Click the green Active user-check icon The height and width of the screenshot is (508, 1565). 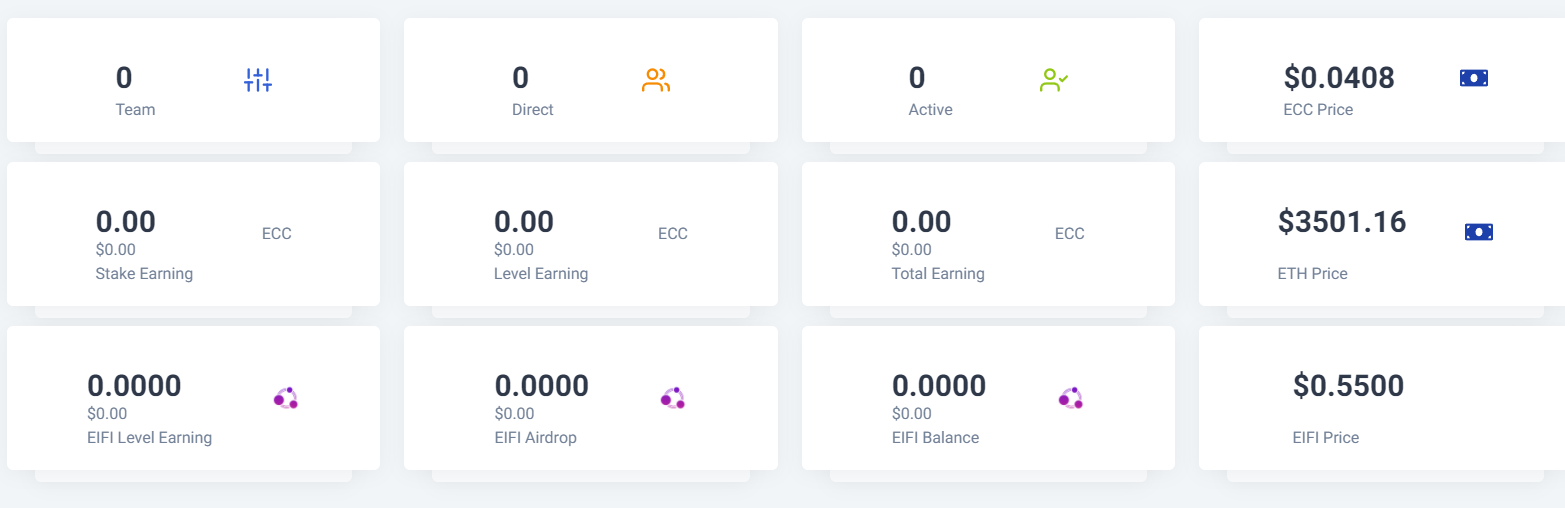click(1054, 80)
